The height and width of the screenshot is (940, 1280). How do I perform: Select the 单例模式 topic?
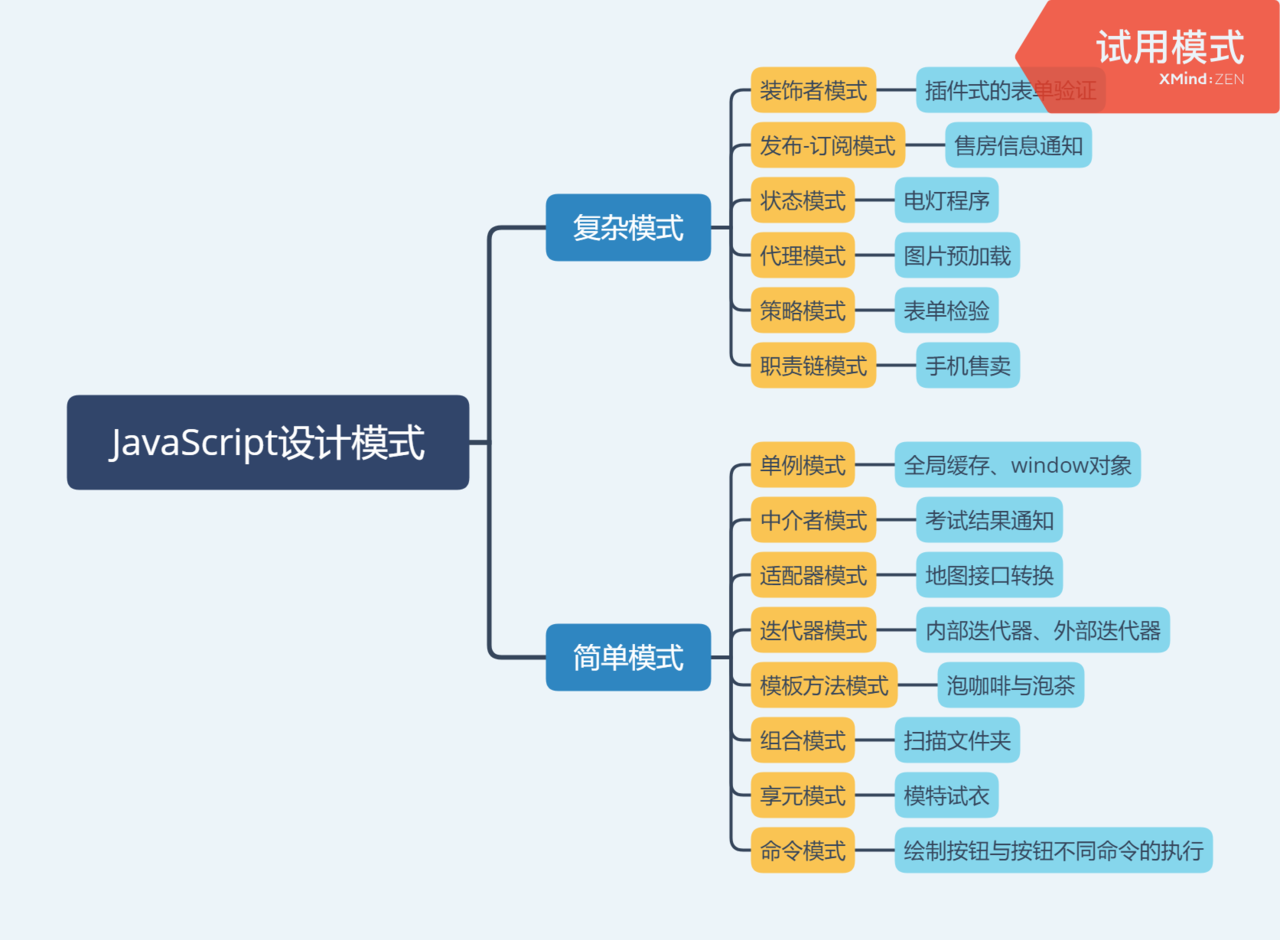tap(801, 465)
